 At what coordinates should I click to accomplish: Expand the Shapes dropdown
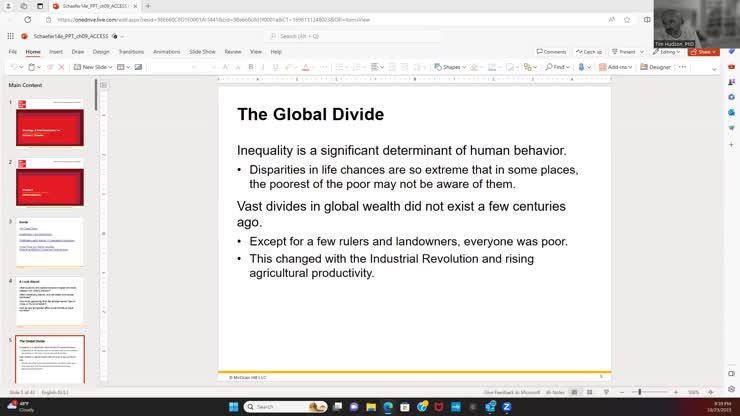pyautogui.click(x=452, y=67)
